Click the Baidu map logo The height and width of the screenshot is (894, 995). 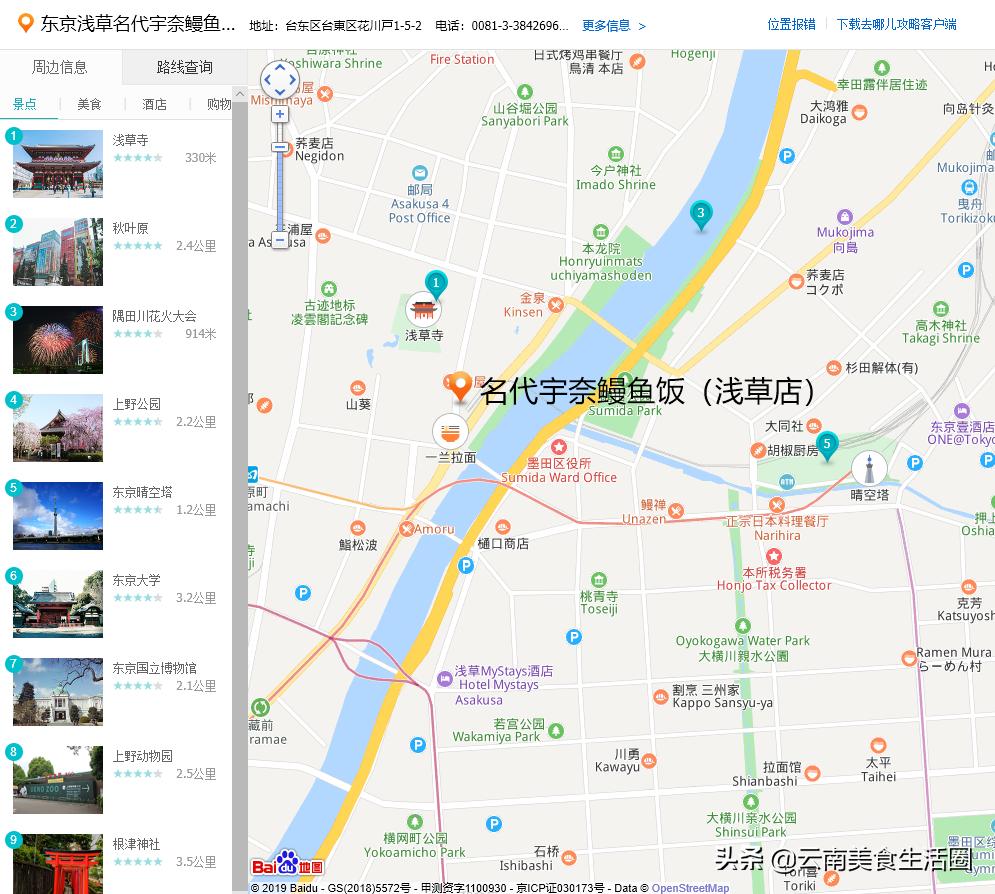[287, 864]
